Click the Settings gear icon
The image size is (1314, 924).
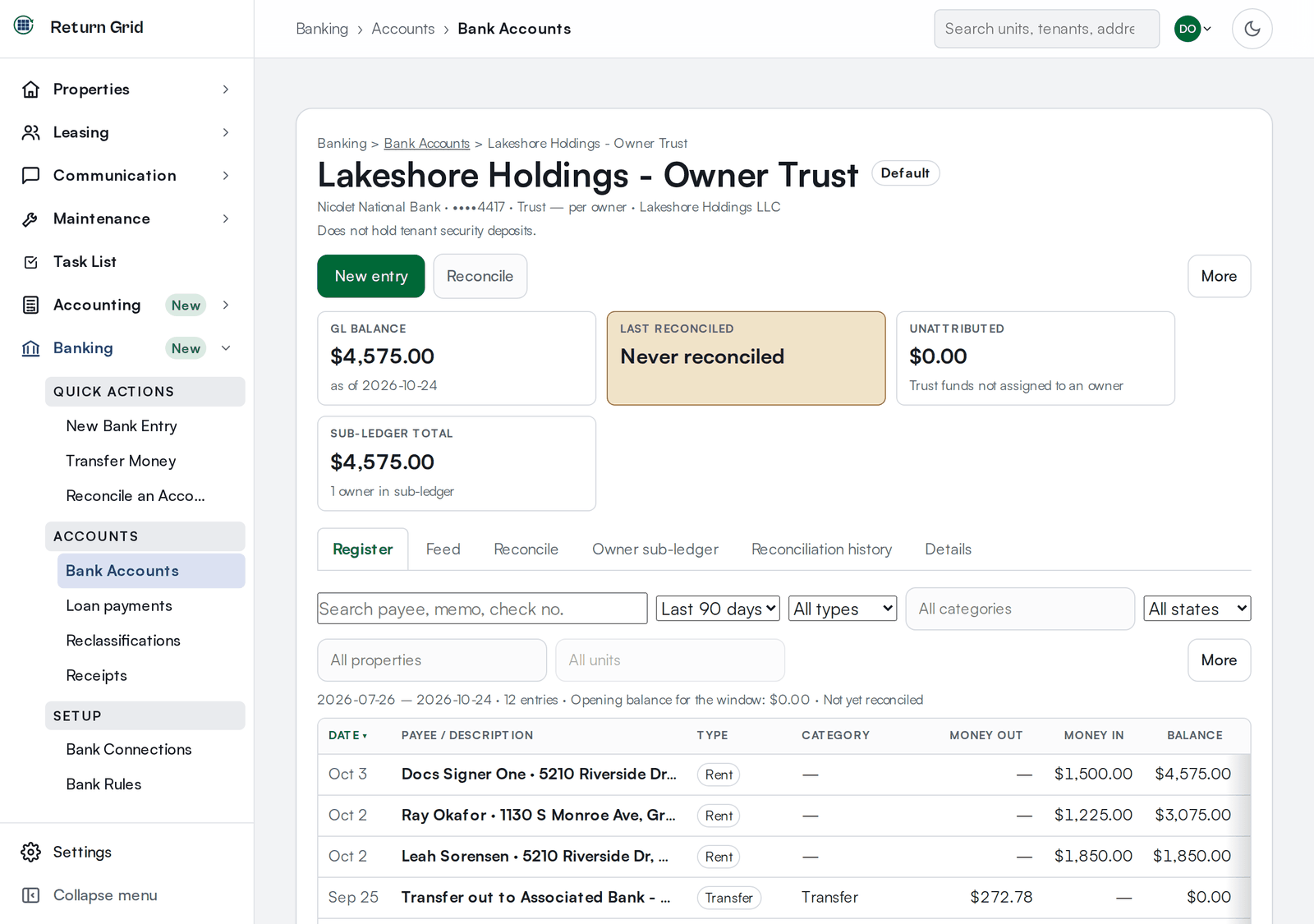point(31,852)
